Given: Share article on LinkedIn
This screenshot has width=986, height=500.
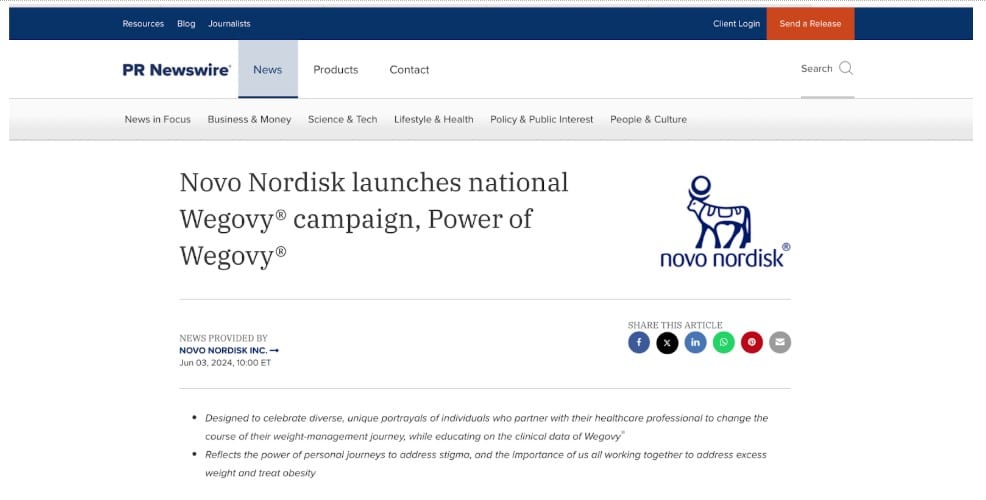Looking at the screenshot, I should click(x=695, y=342).
